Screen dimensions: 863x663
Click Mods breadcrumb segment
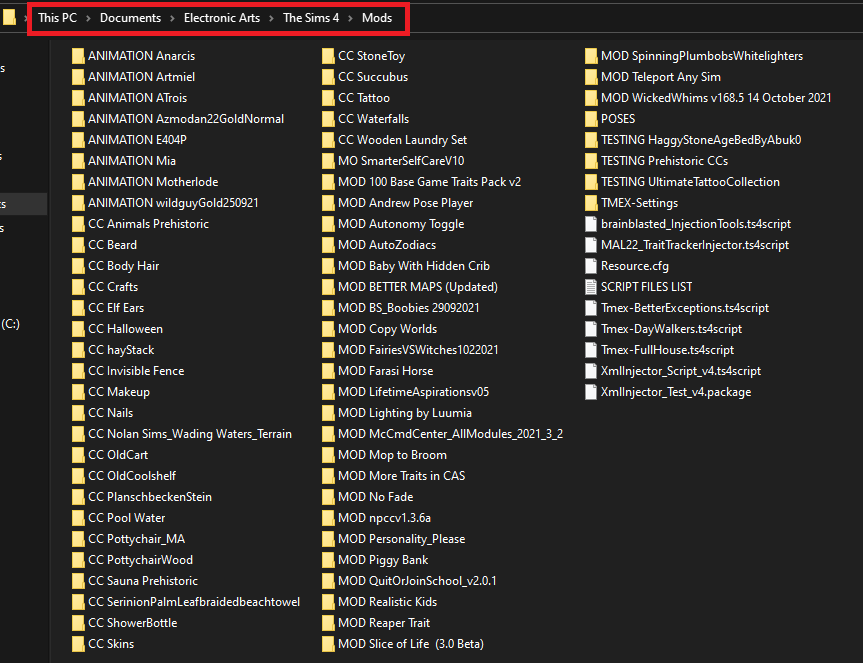pos(377,18)
